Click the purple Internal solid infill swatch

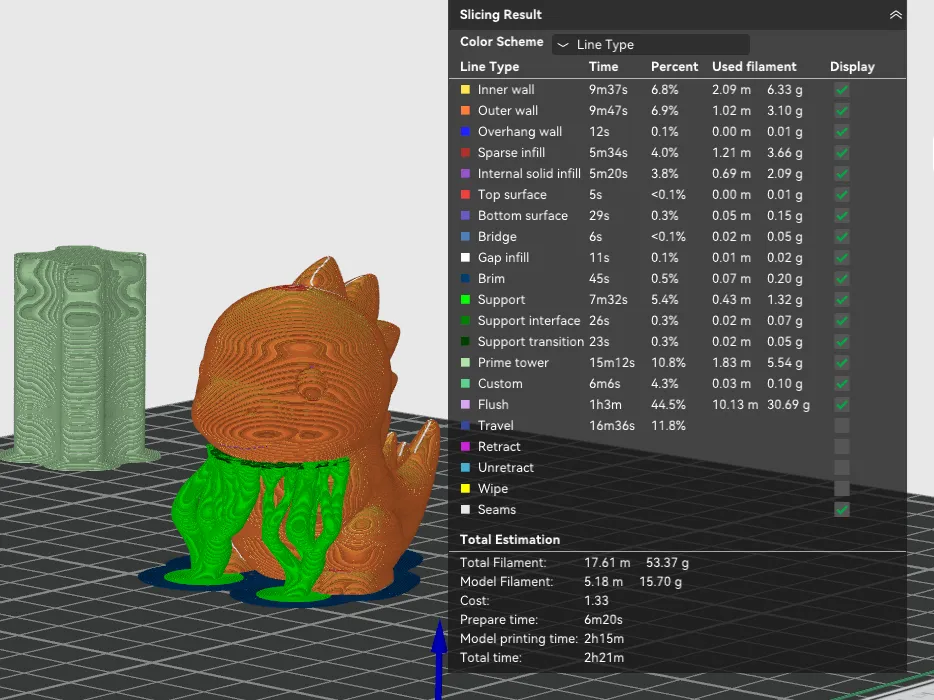(465, 173)
